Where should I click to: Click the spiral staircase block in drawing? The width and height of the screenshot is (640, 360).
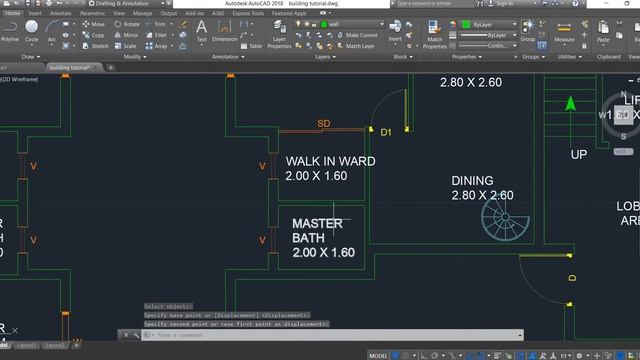(505, 217)
